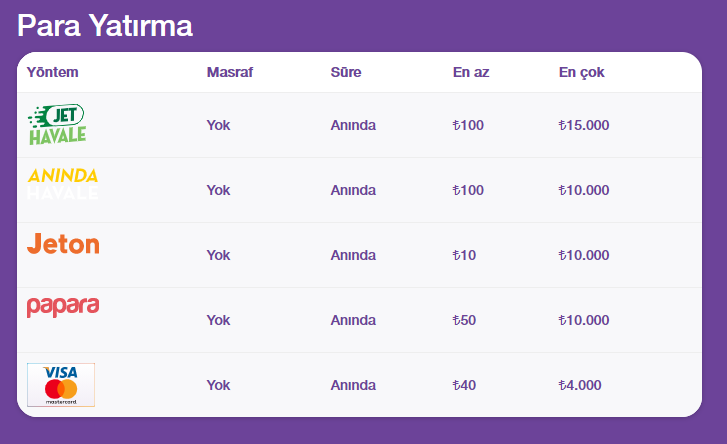Click Jeton minimum ₺10 value
The height and width of the screenshot is (444, 727).
[464, 255]
